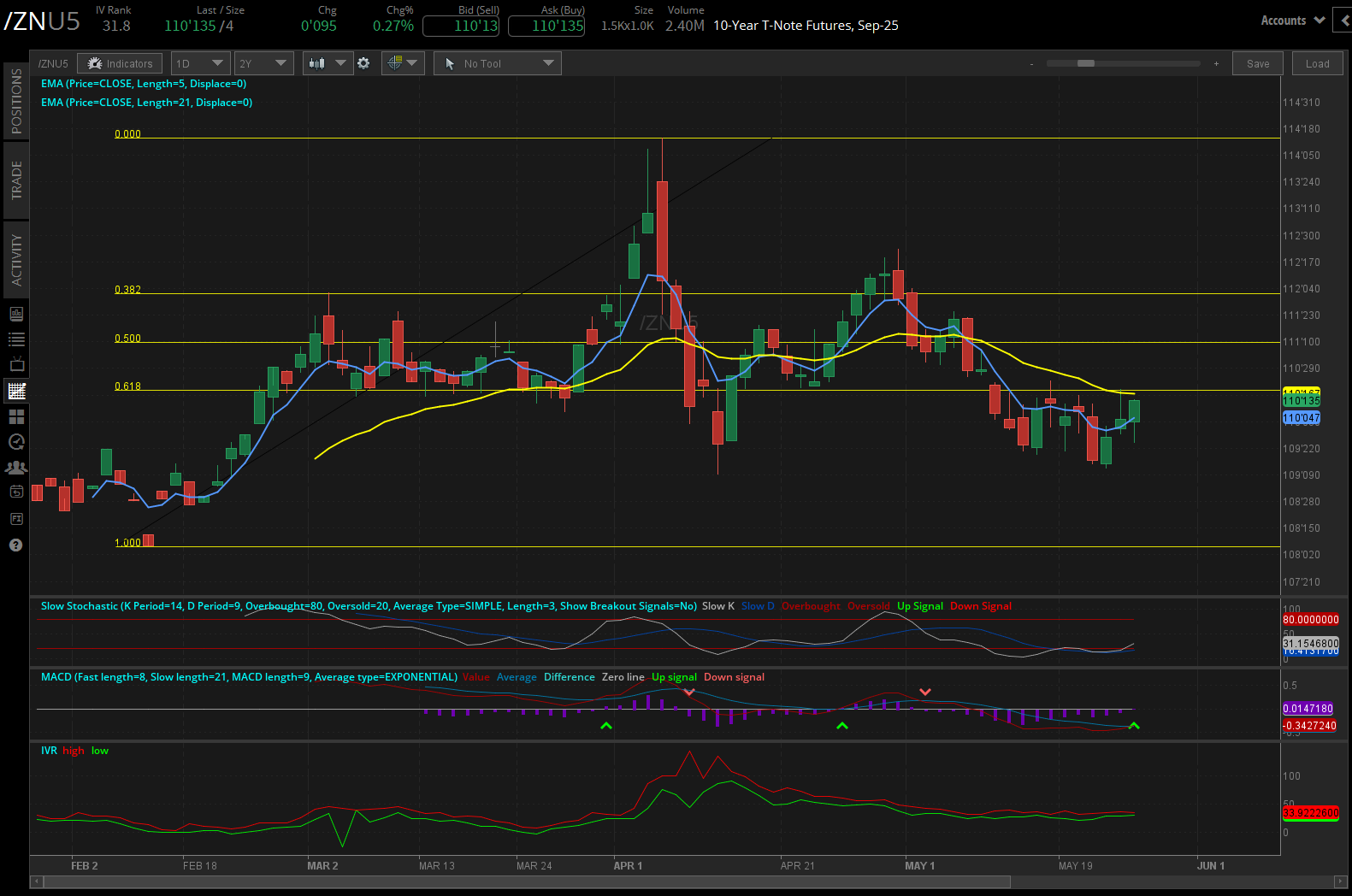Select the EMA Length=21 study label
Screen dimensions: 1352x896
pos(146,103)
